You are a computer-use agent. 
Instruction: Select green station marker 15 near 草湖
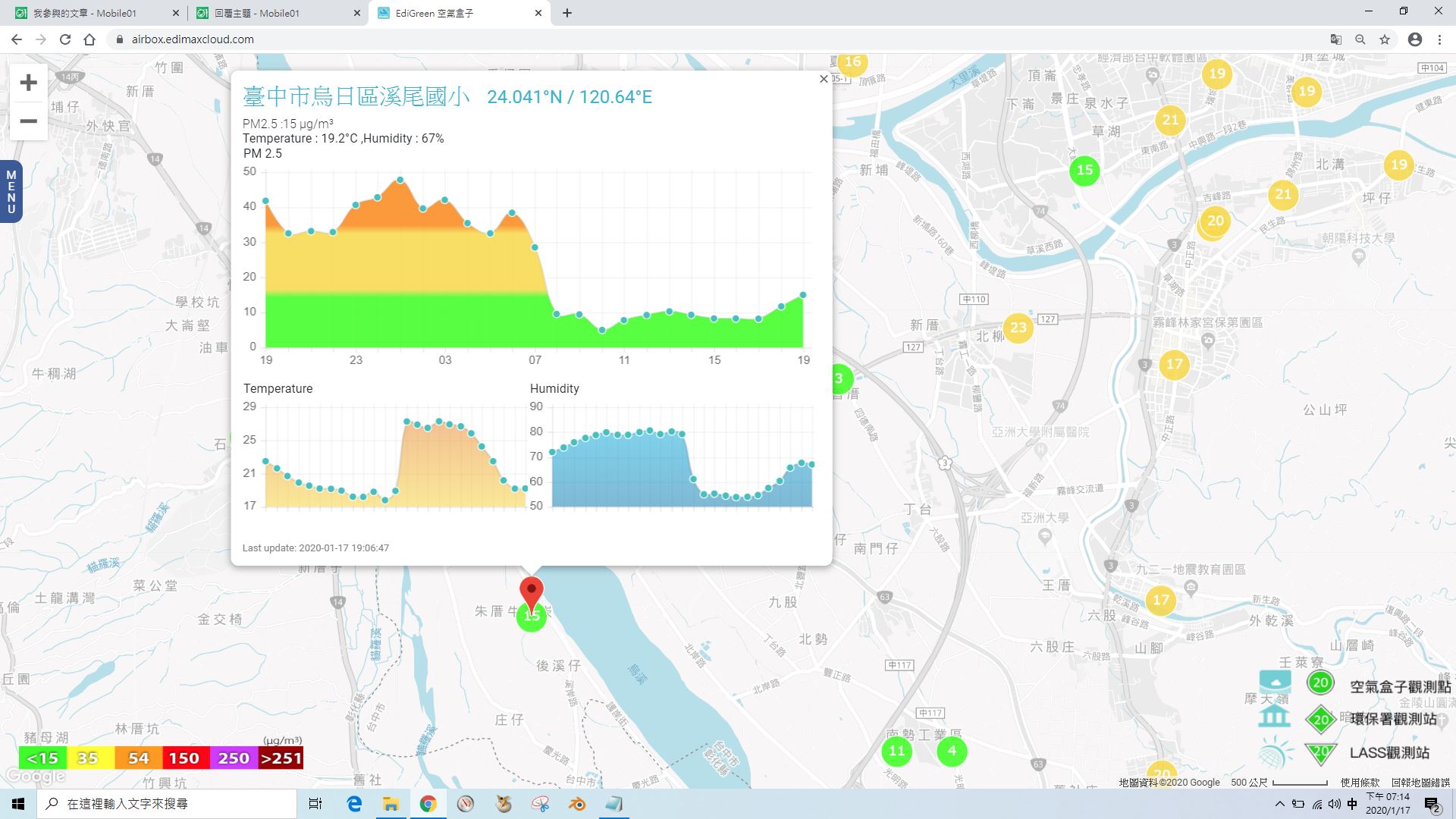1085,170
